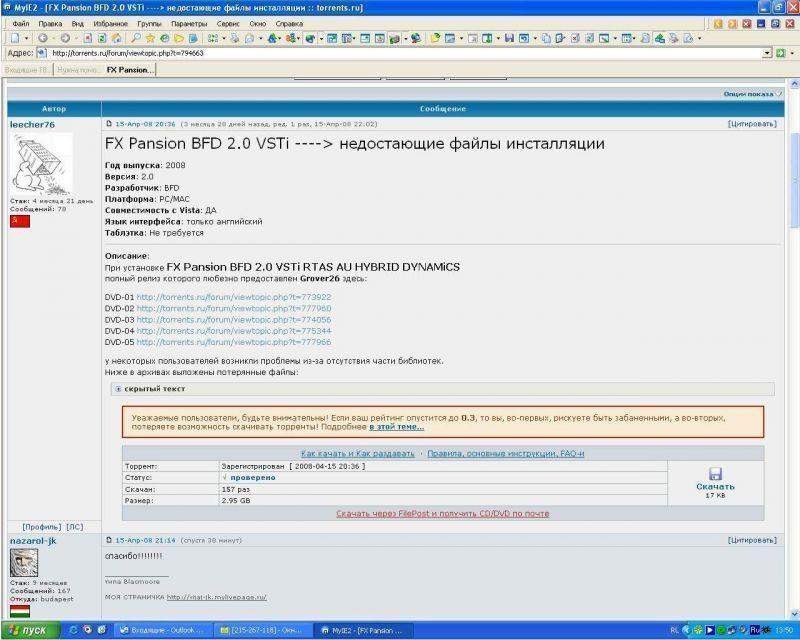
Task: Click nazarol-jk's avatar image
Action: pyautogui.click(x=24, y=563)
